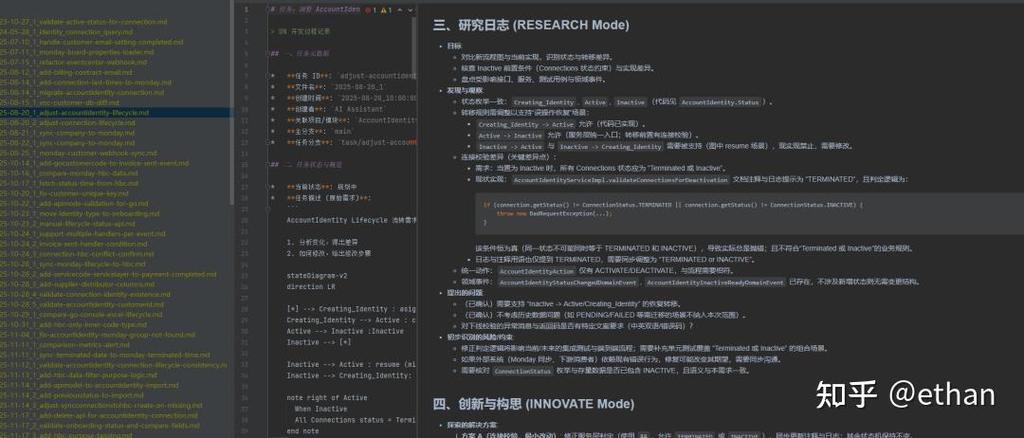Image resolution: width=1024 pixels, height=438 pixels.
Task: Open fix-customer-unique-key.md file
Action: [x=64, y=193]
